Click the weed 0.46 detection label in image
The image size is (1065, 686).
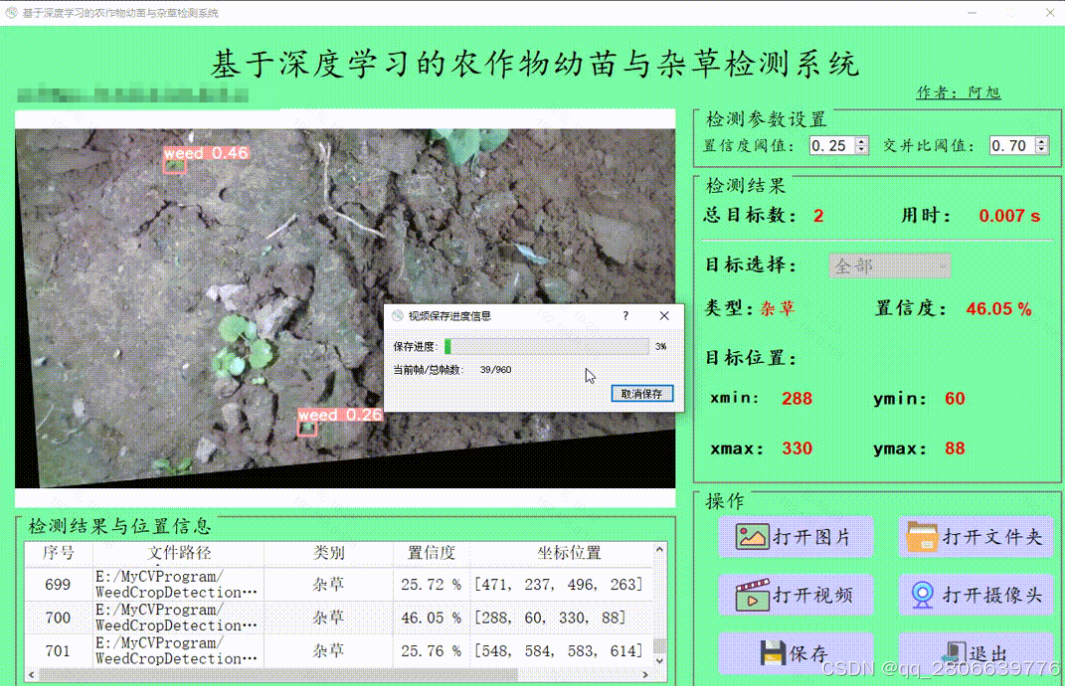(x=206, y=154)
